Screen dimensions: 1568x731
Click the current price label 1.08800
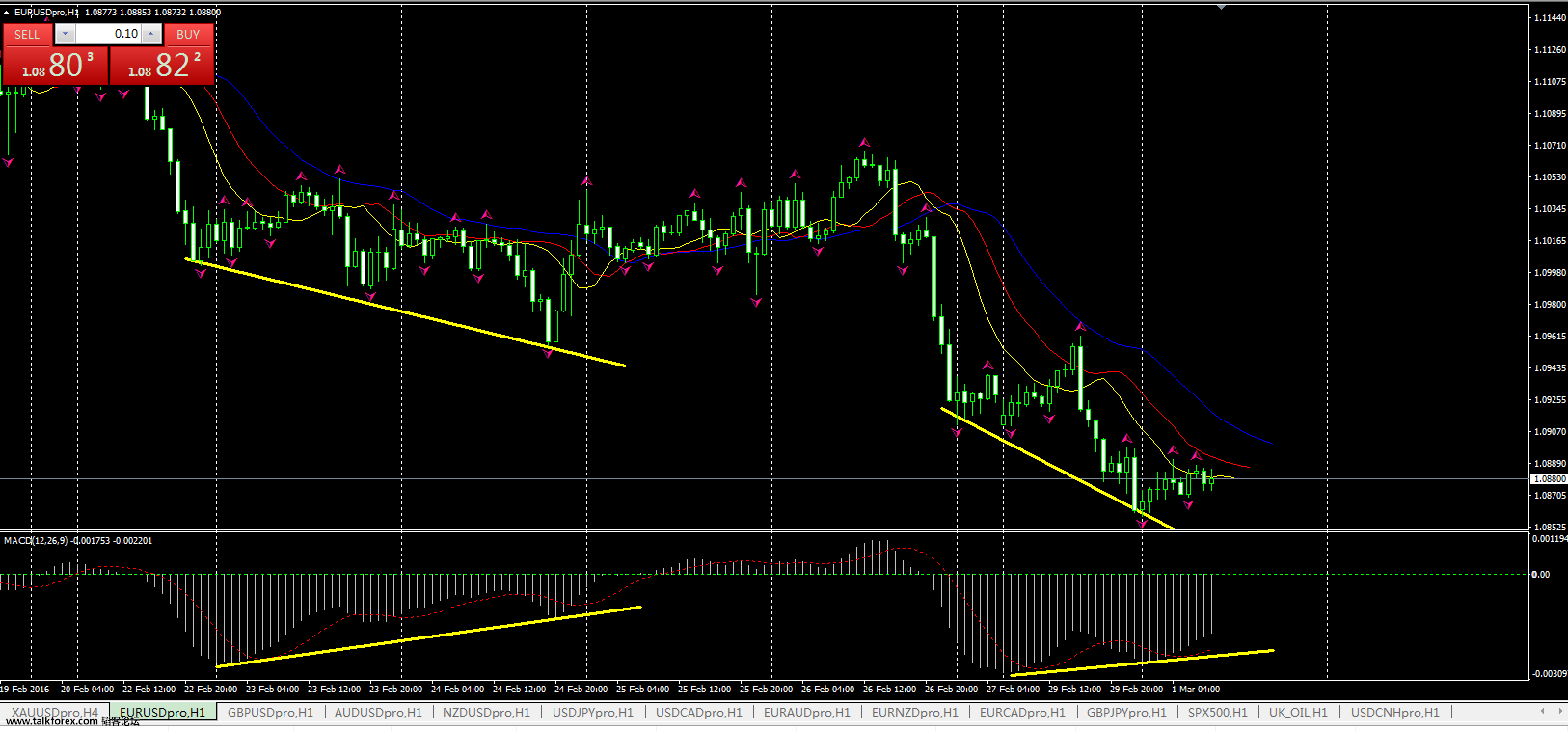click(1549, 478)
